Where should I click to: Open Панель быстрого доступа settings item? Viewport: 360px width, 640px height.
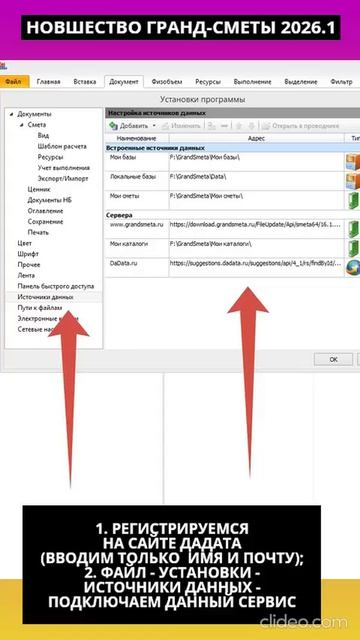(x=56, y=286)
